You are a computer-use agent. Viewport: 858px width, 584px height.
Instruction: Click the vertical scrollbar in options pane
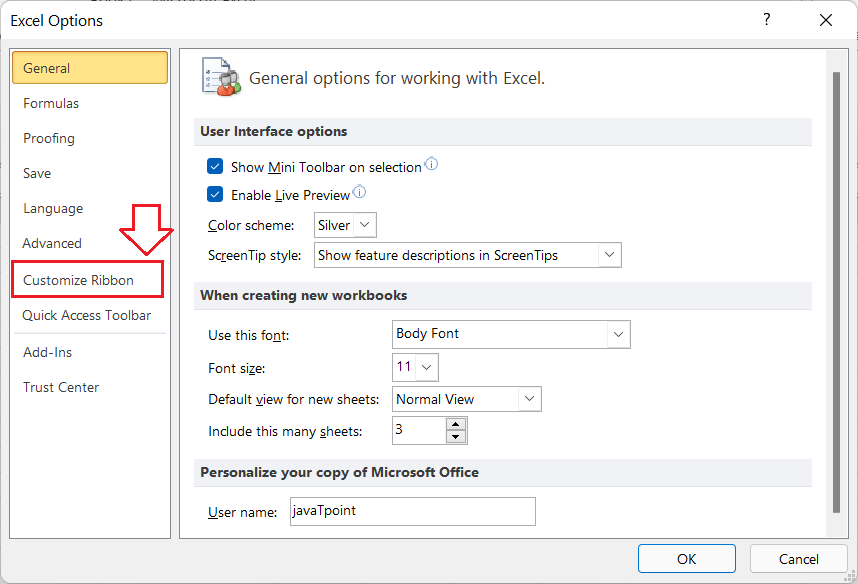[x=836, y=292]
